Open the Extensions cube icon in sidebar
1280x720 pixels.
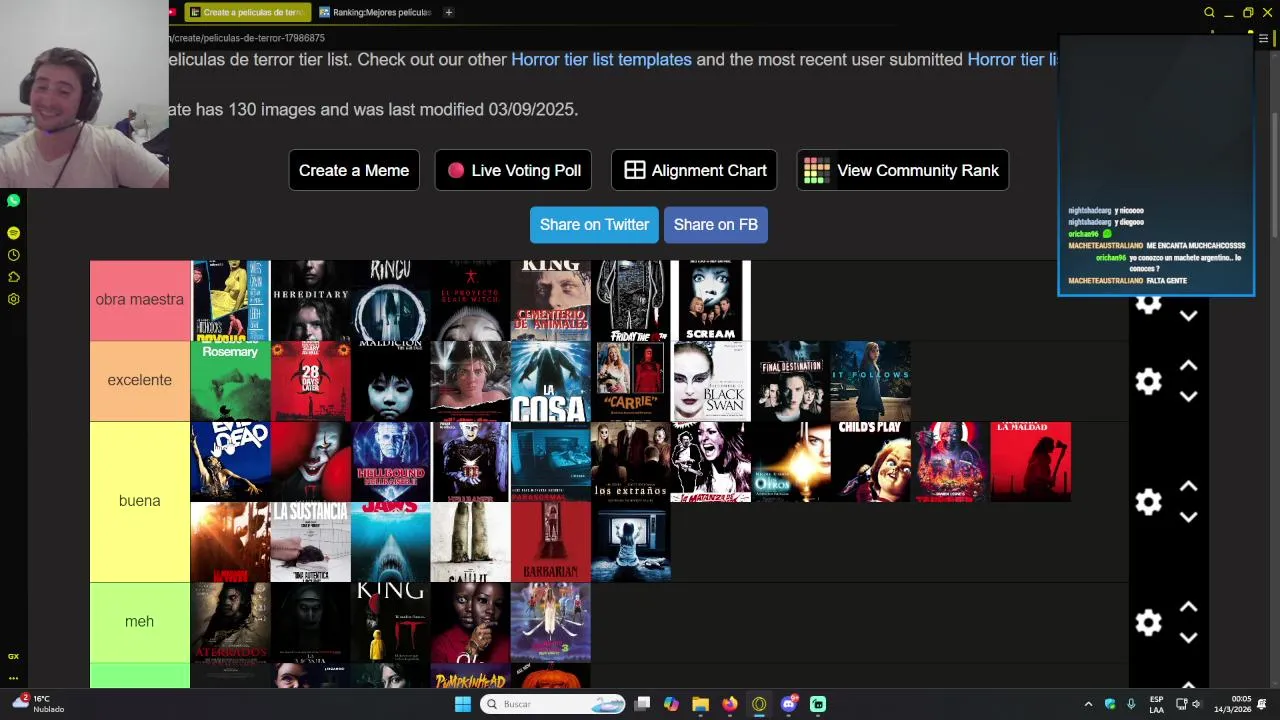click(x=13, y=277)
